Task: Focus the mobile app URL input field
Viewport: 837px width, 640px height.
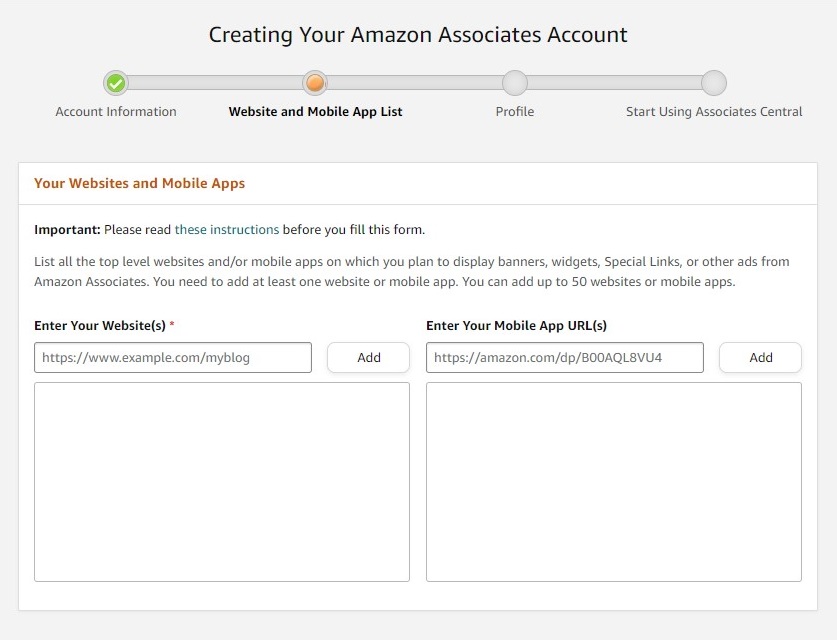Action: (565, 358)
